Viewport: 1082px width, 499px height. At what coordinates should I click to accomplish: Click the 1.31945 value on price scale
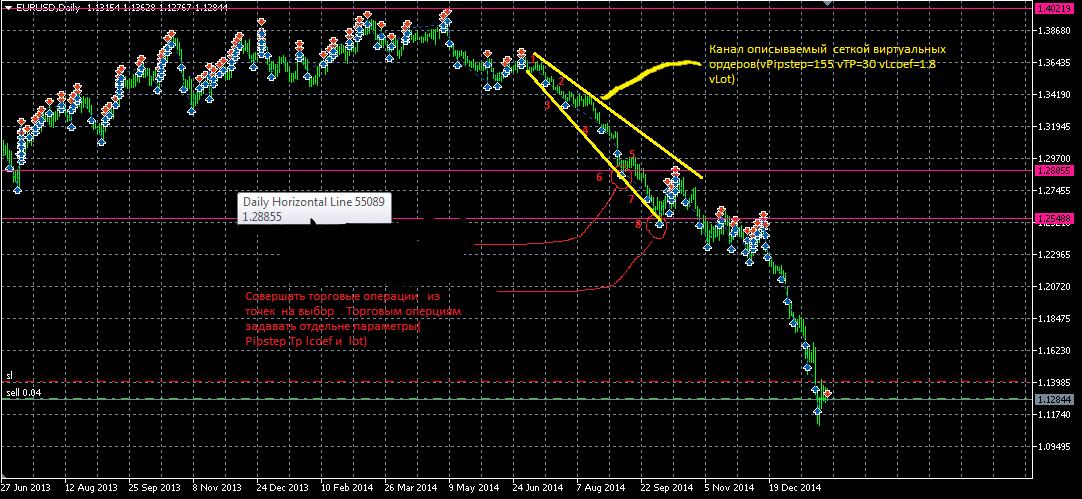1055,127
